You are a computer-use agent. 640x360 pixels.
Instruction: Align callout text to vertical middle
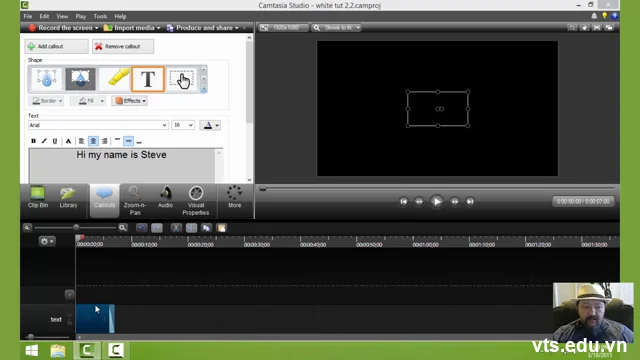point(129,141)
